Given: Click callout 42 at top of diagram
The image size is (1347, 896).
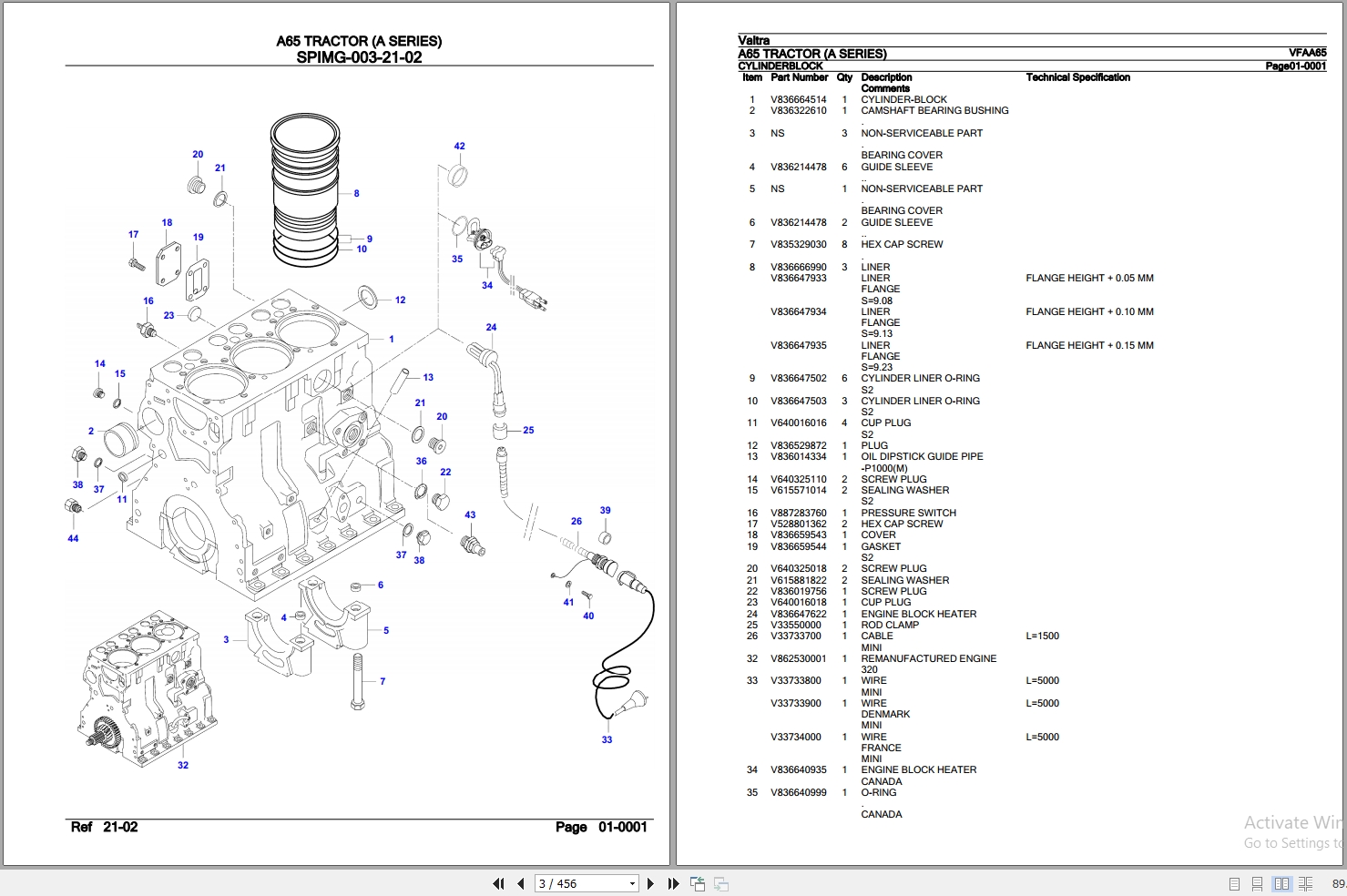Looking at the screenshot, I should click(459, 146).
